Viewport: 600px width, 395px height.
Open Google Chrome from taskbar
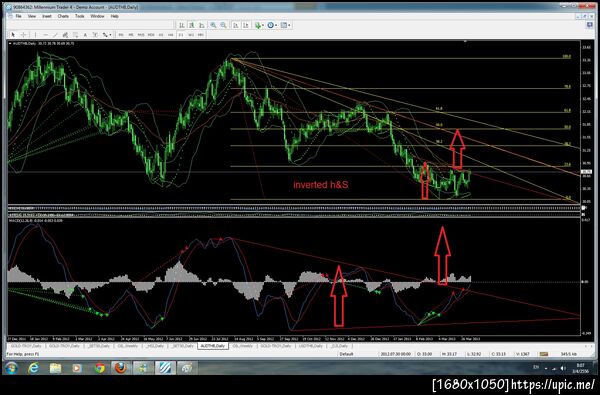tap(99, 368)
